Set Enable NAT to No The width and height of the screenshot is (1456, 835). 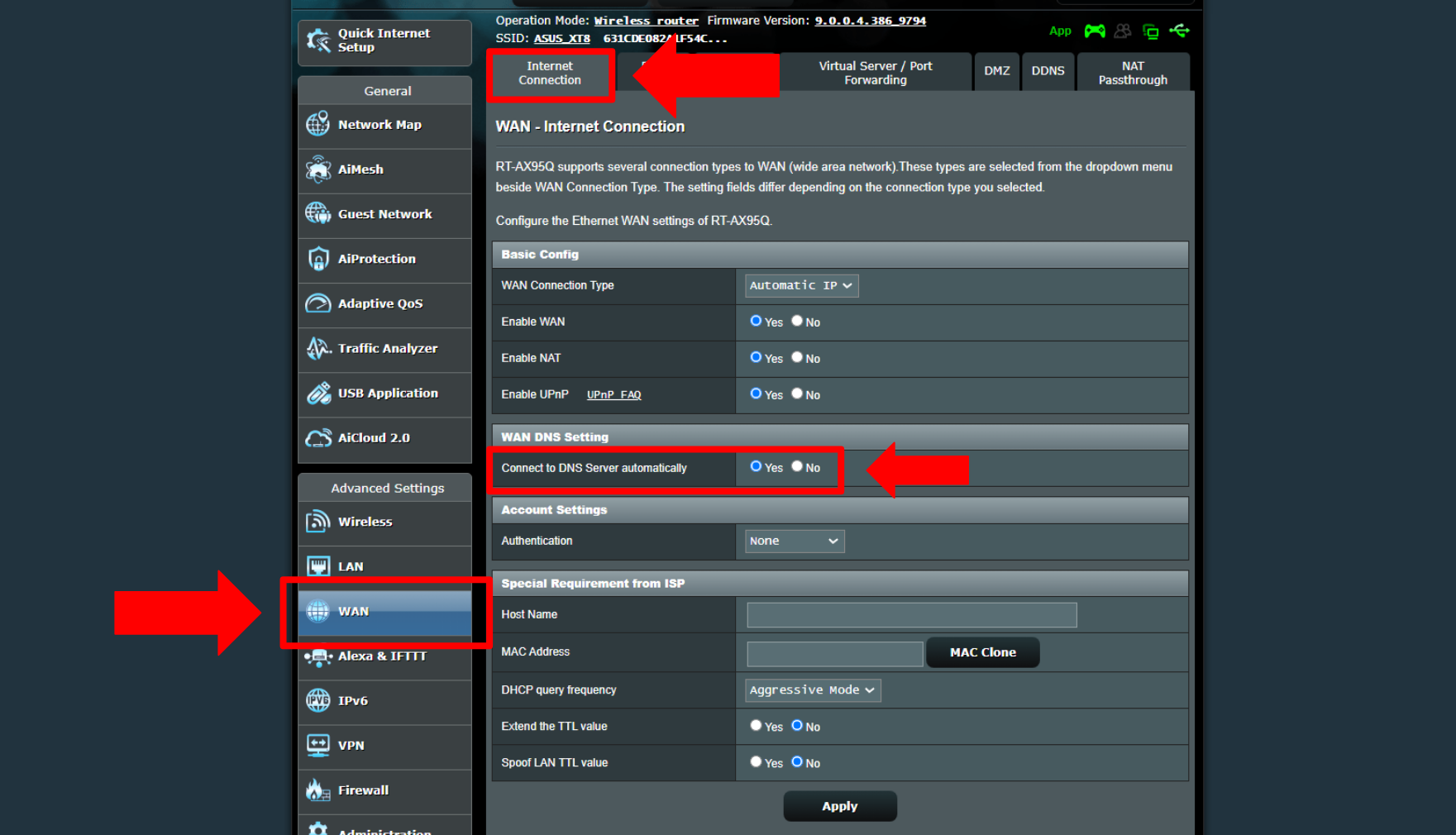coord(797,357)
